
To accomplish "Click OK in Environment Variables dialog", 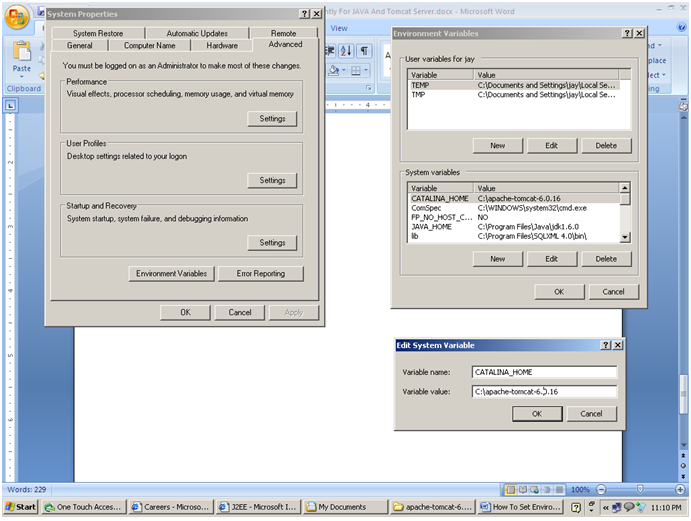I will [559, 292].
